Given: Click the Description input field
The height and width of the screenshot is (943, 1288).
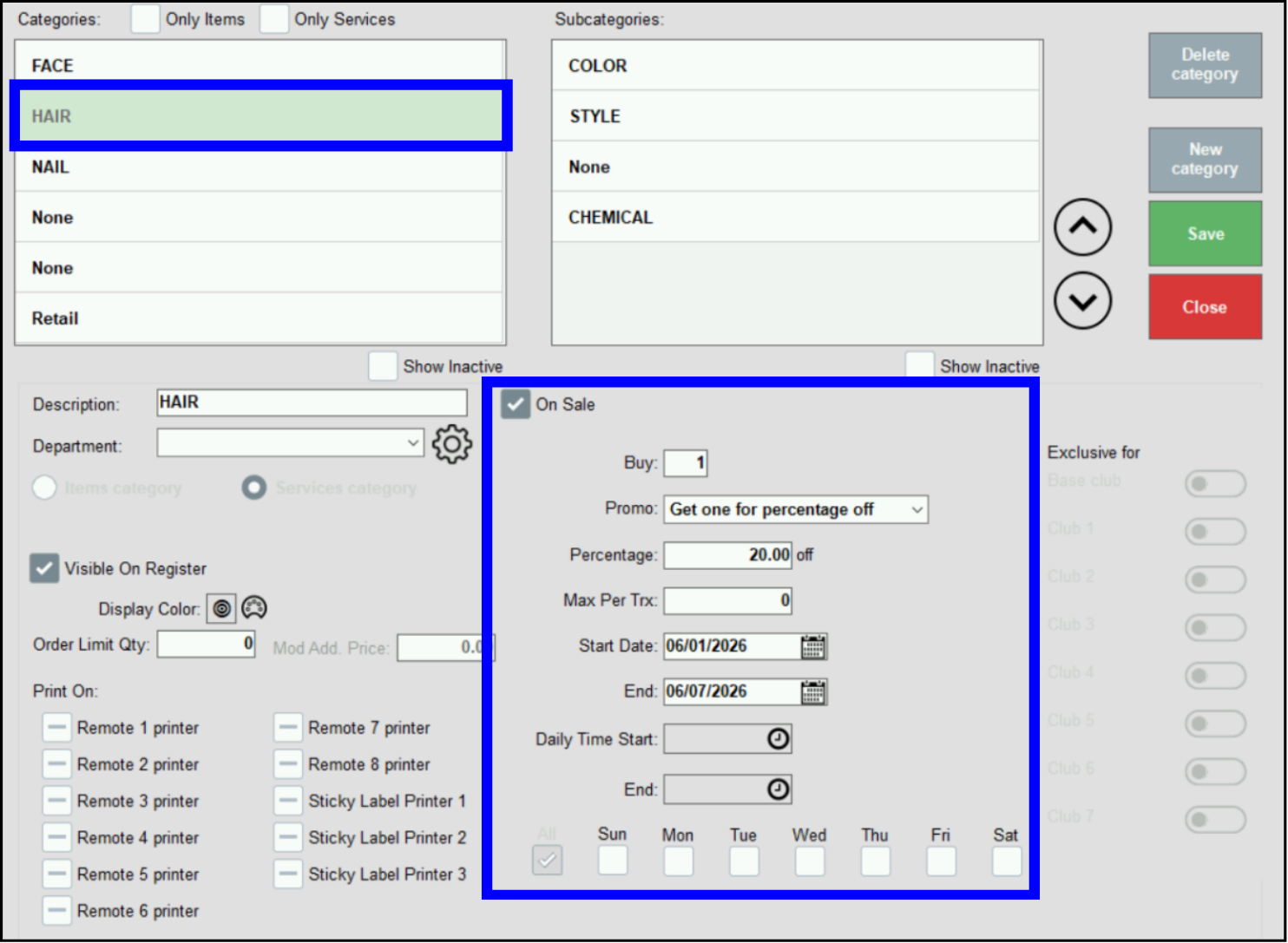Looking at the screenshot, I should [x=312, y=403].
